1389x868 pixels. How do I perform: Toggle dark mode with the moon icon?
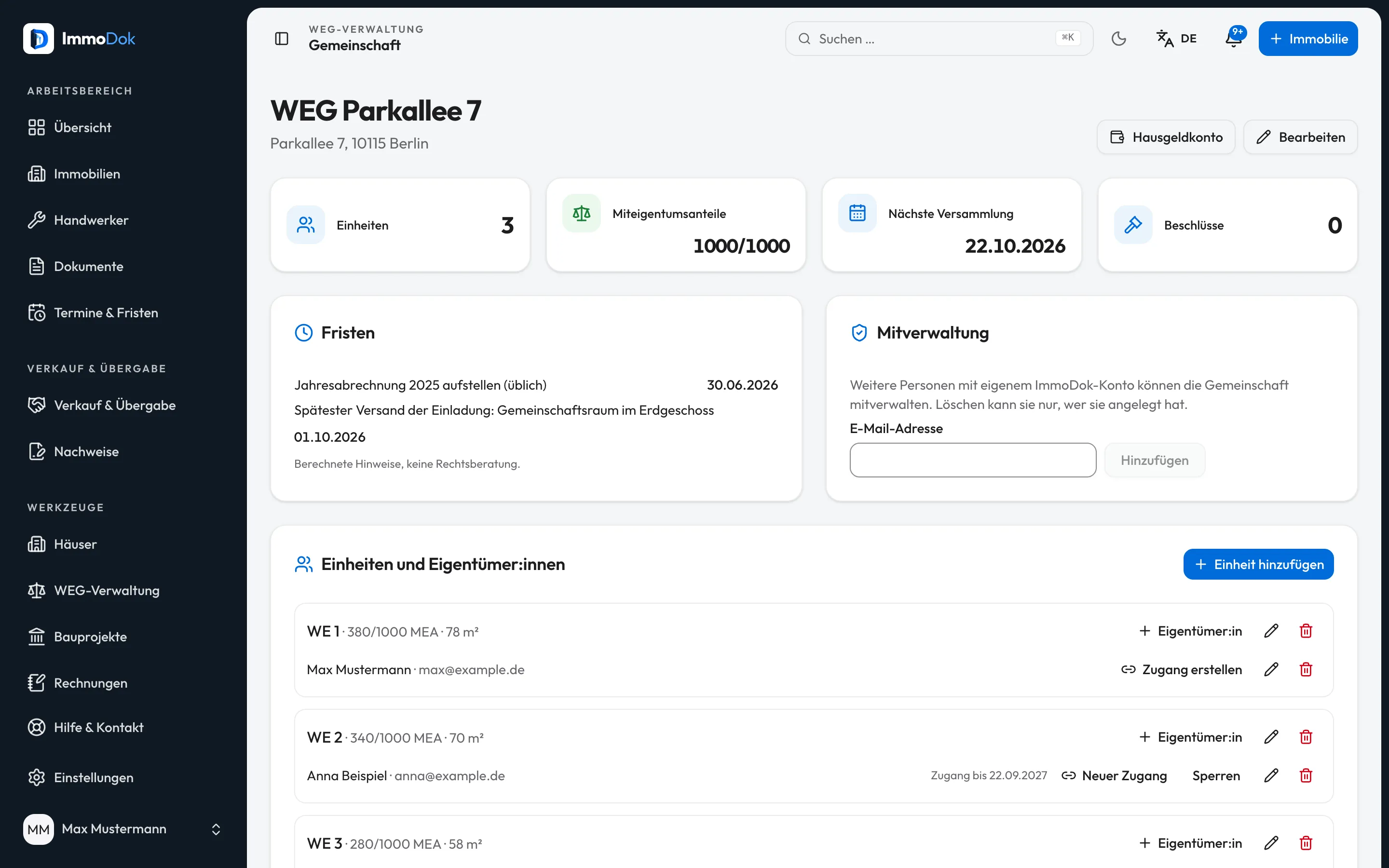pos(1118,39)
